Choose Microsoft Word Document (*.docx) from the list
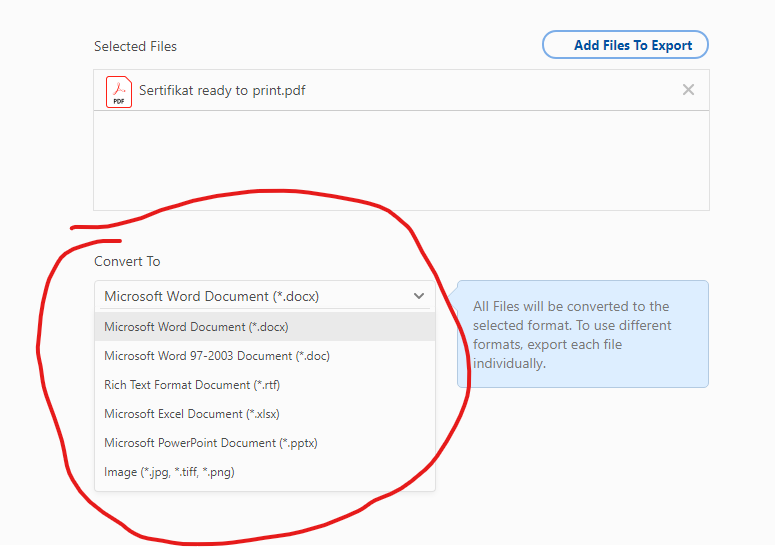Viewport: 775px width, 547px height. click(265, 327)
